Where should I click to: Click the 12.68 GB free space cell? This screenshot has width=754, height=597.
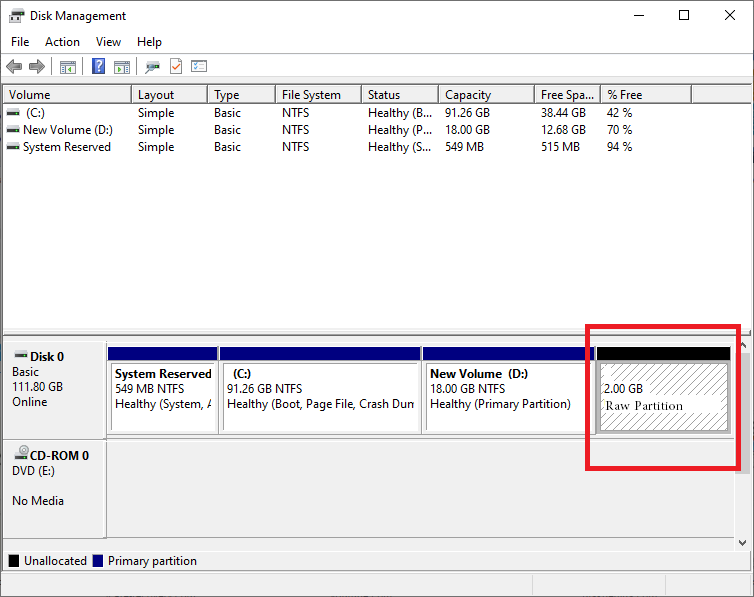(x=563, y=130)
